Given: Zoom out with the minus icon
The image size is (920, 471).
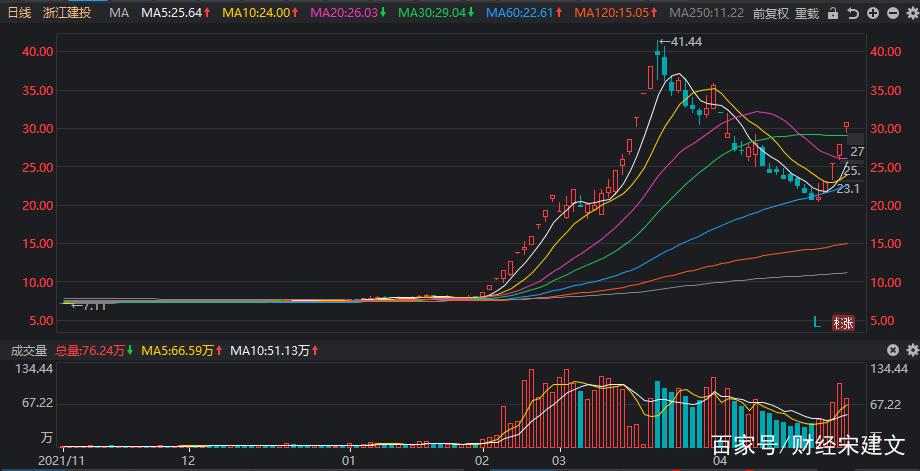Looking at the screenshot, I should click(x=892, y=13).
